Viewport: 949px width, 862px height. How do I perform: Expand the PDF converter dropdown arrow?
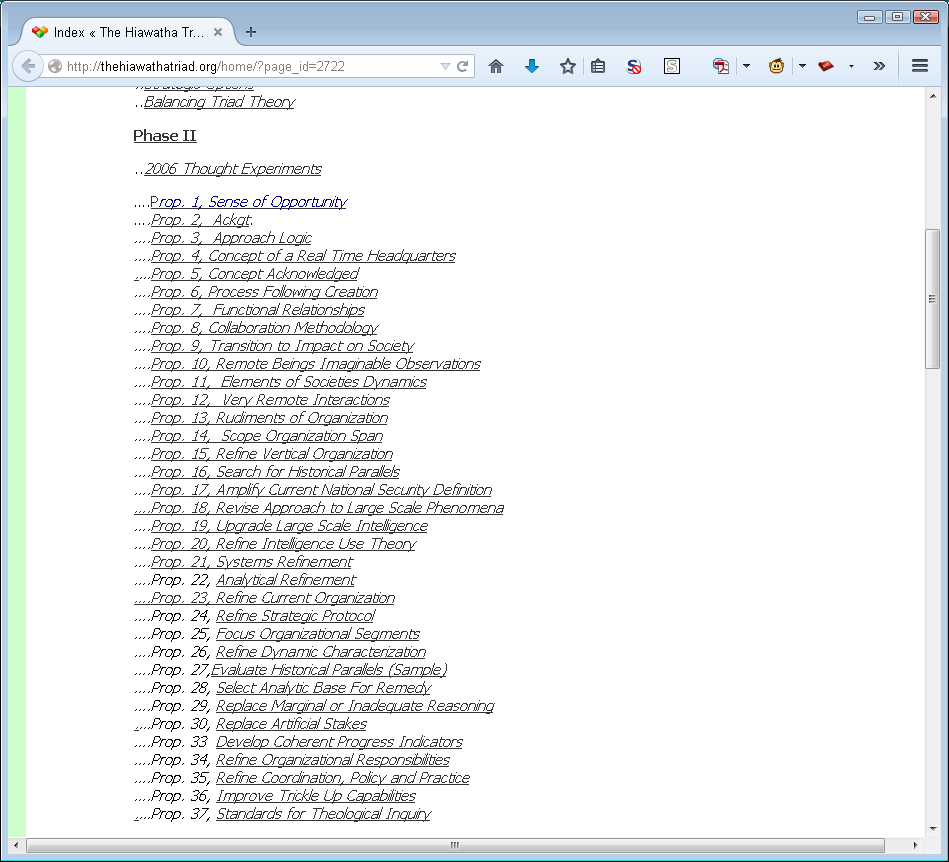pos(746,66)
